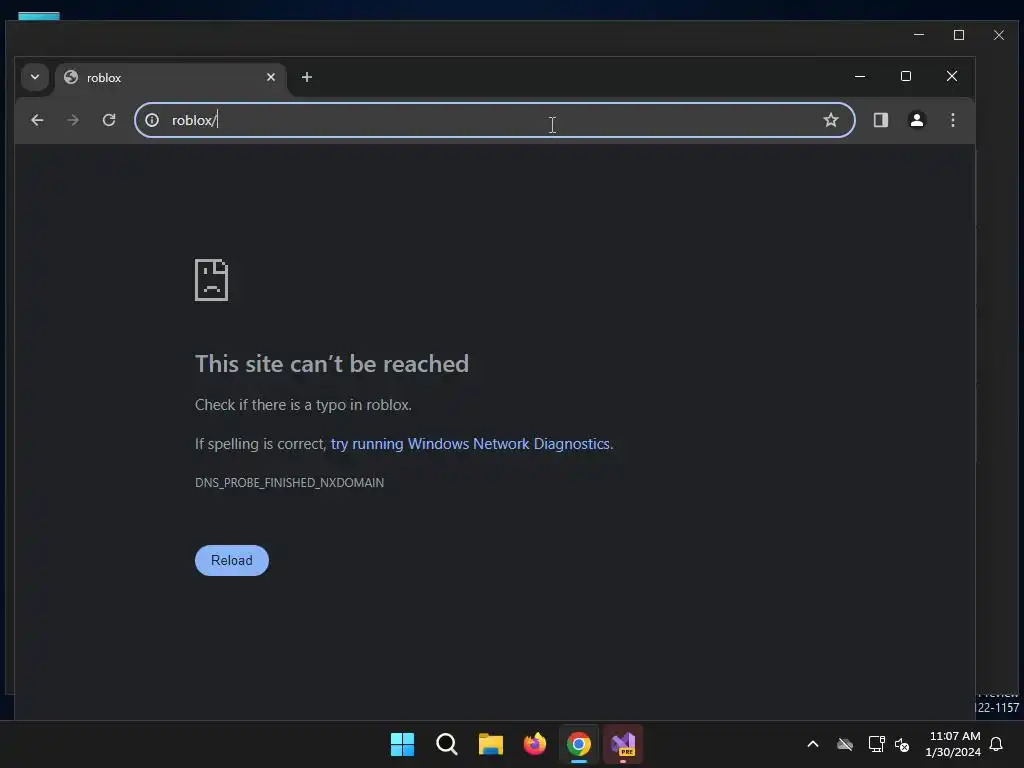
Task: Select the roblox tab
Action: tap(170, 78)
